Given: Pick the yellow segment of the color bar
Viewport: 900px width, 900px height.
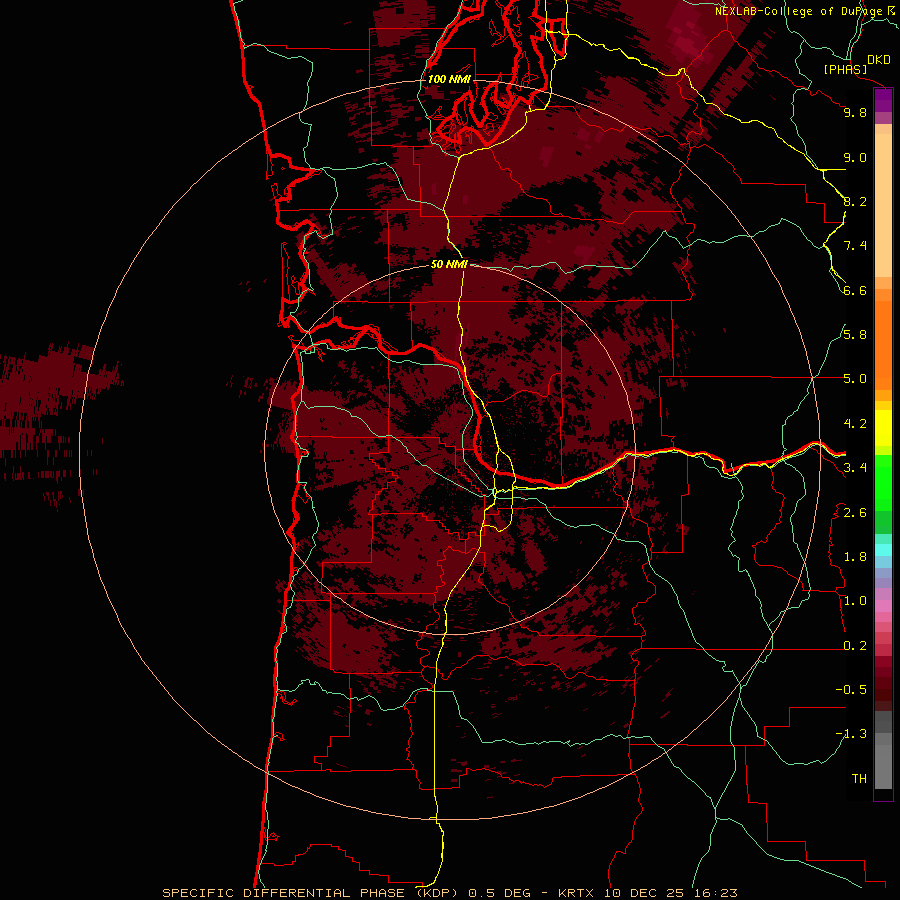Looking at the screenshot, I should coord(883,428).
